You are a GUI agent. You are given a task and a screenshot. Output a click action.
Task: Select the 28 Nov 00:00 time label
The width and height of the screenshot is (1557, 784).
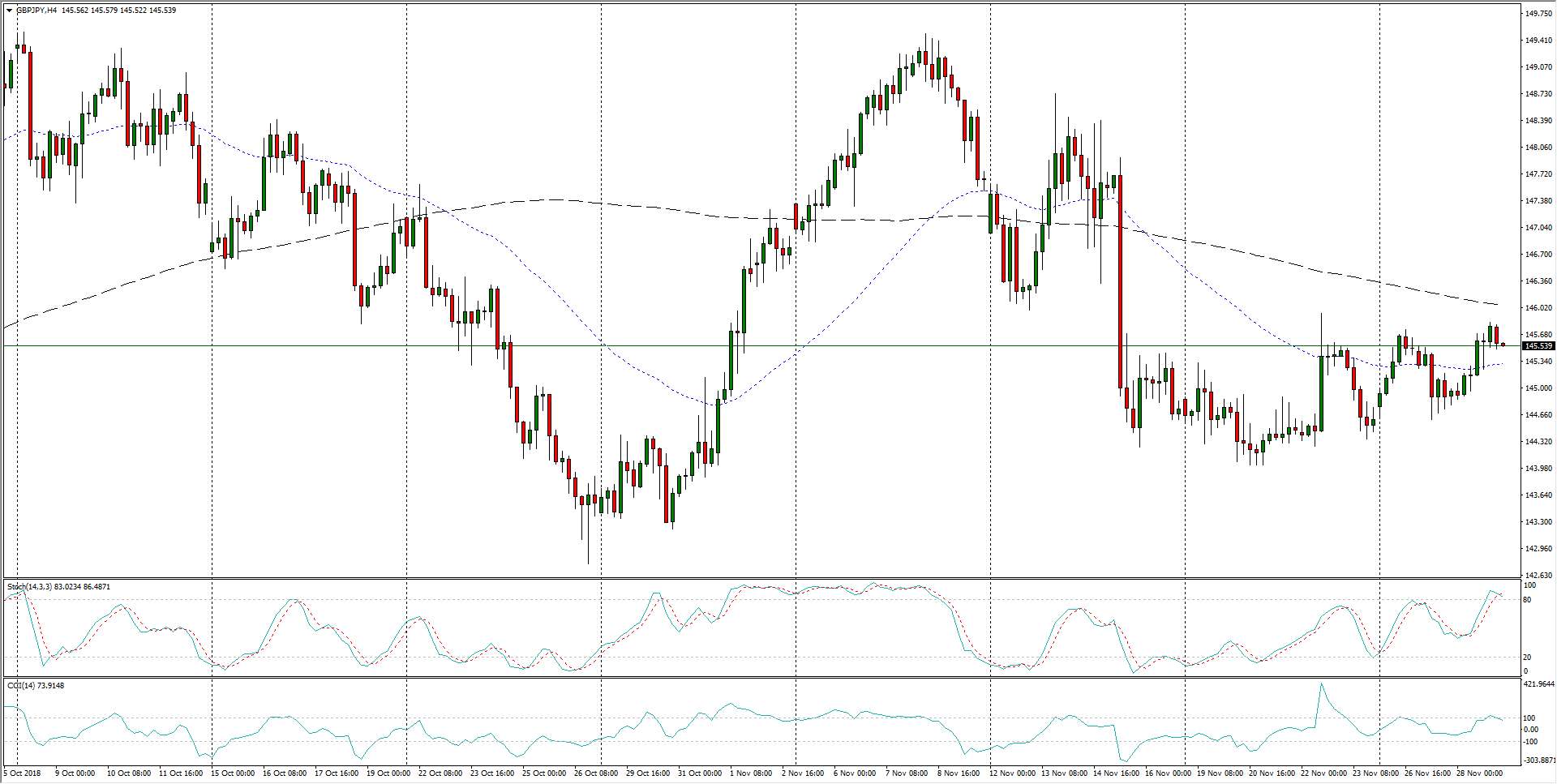[x=1479, y=773]
